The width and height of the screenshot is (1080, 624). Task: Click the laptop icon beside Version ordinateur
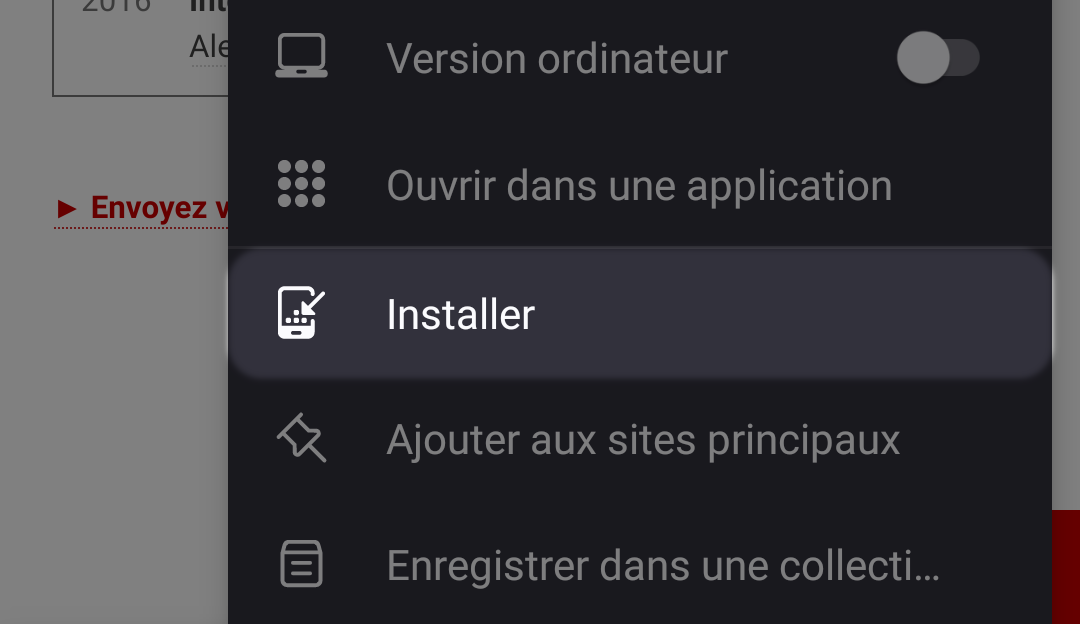click(300, 57)
